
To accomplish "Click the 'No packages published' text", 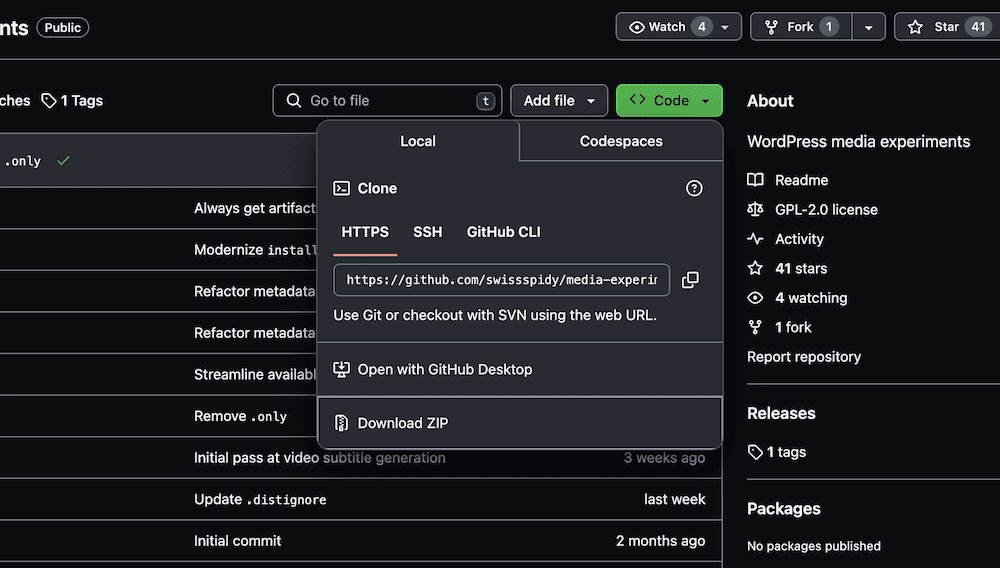I will pyautogui.click(x=814, y=546).
